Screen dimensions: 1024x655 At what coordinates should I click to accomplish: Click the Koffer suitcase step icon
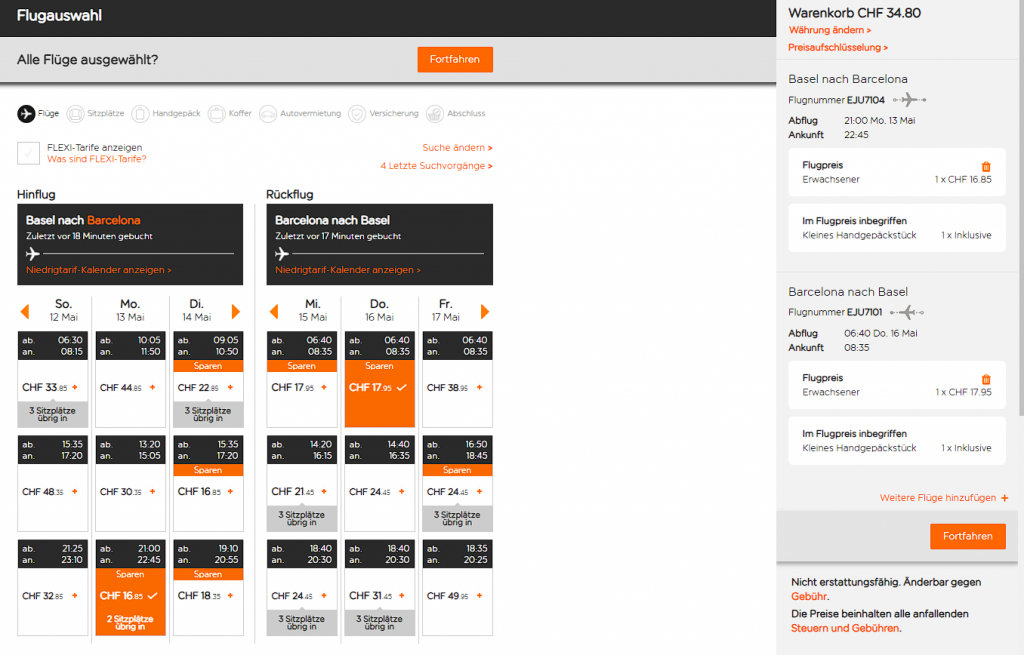[217, 114]
